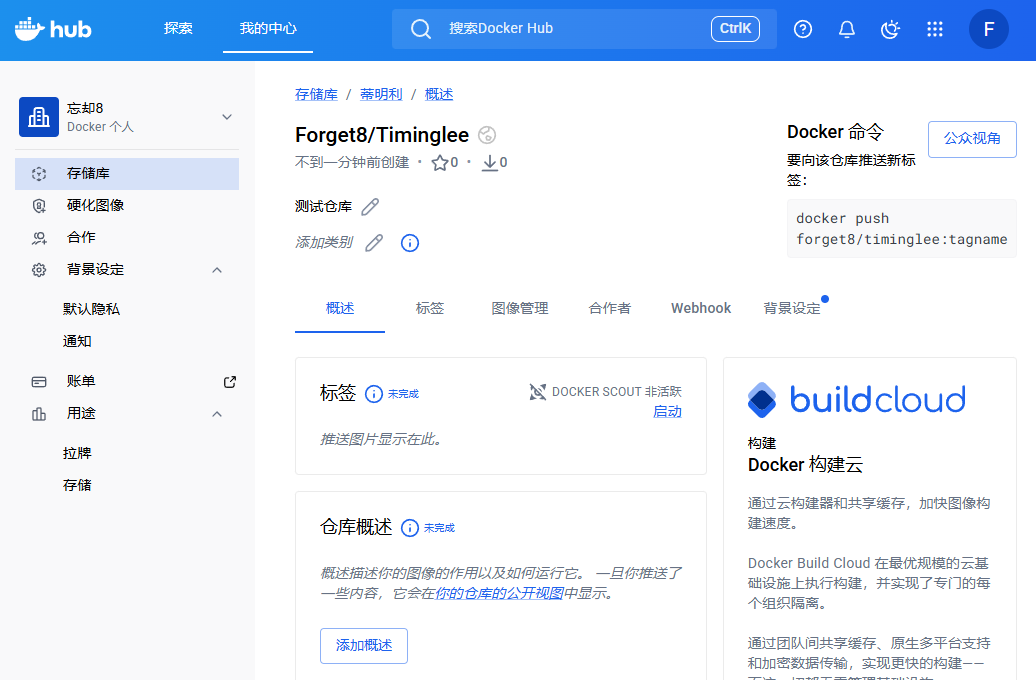1036x680 pixels.
Task: Click the 概述 breadcrumb link
Action: (x=439, y=94)
